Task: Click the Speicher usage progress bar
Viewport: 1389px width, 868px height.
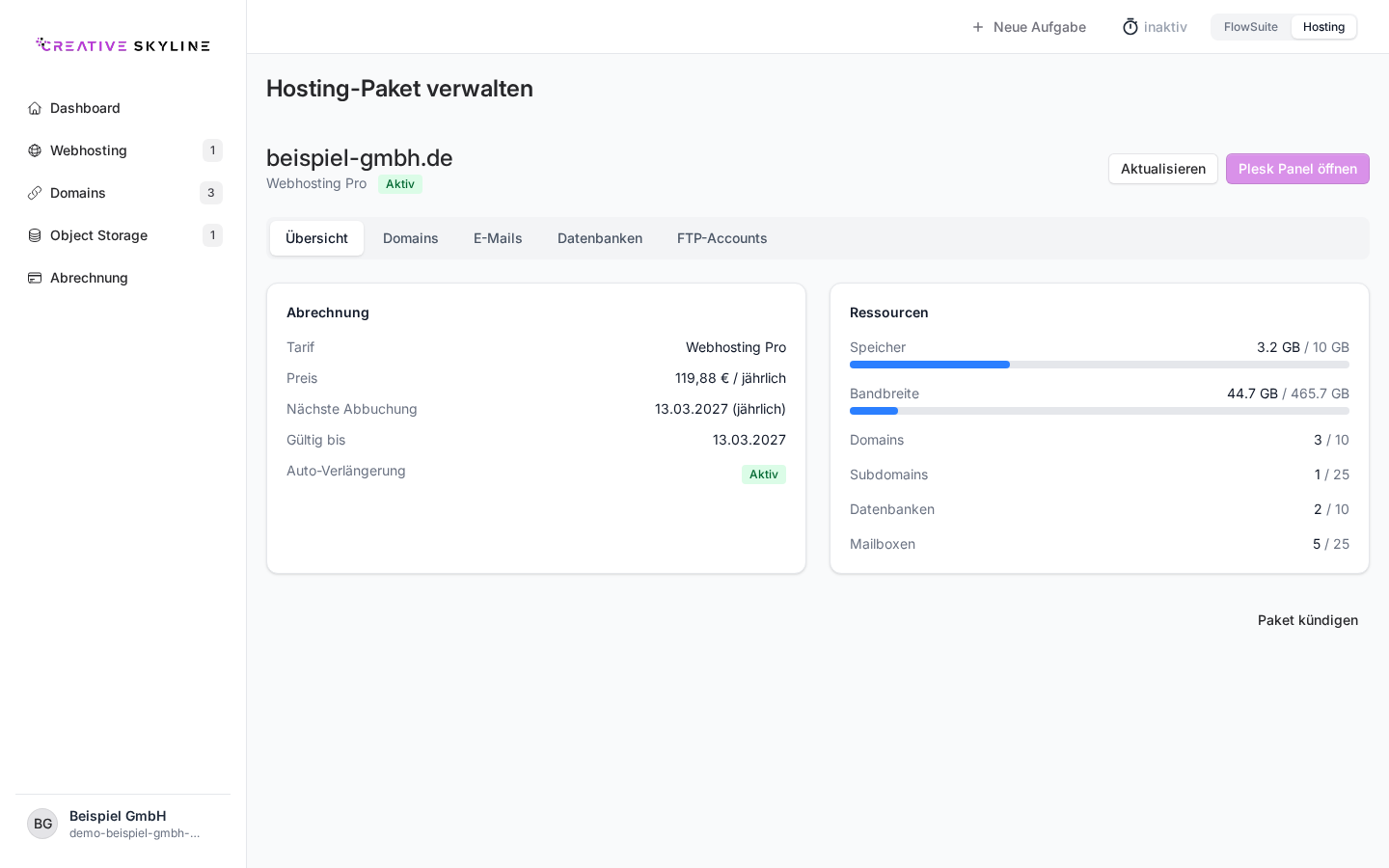Action: click(1100, 365)
